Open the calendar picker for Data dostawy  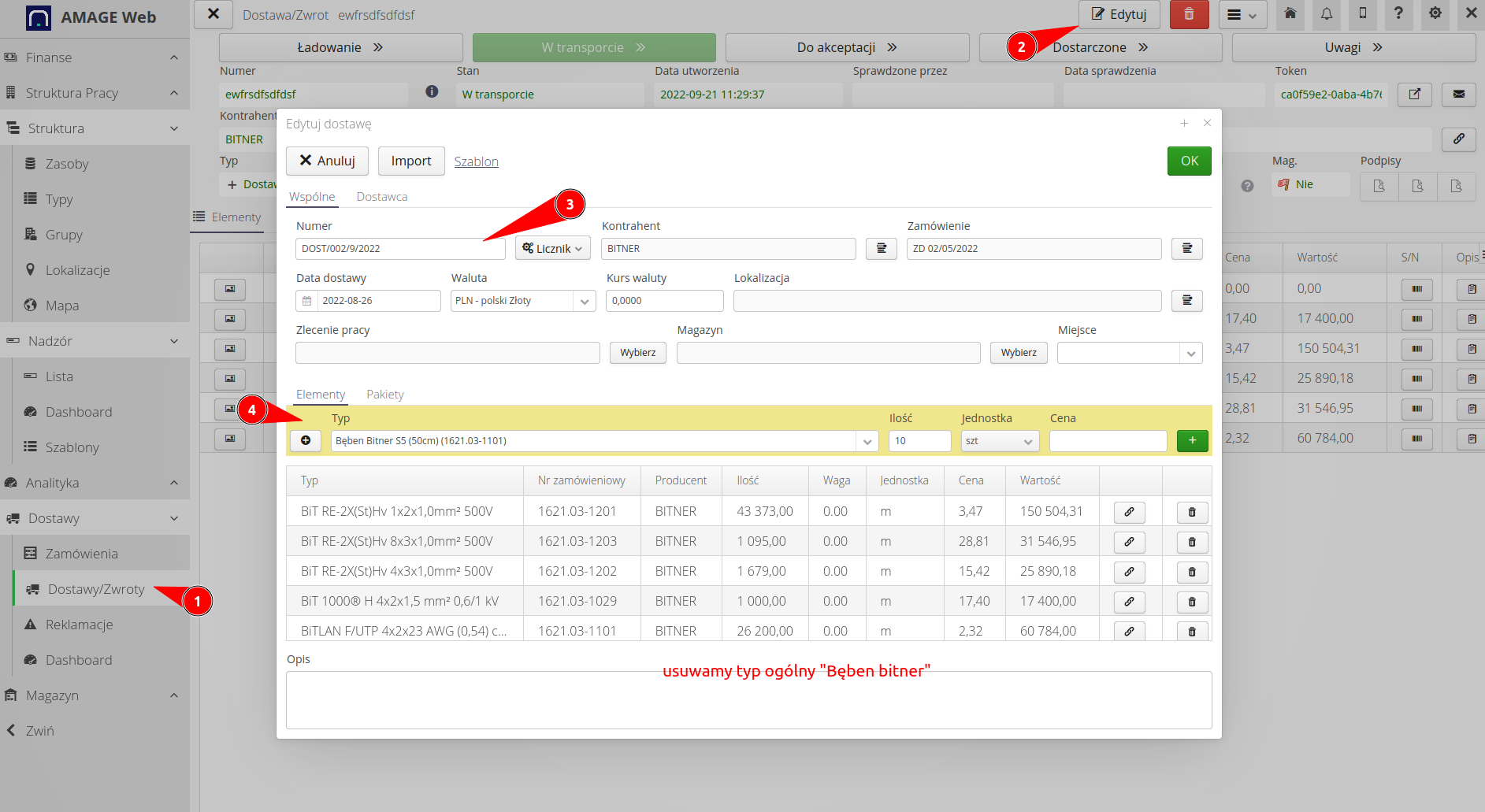click(307, 300)
